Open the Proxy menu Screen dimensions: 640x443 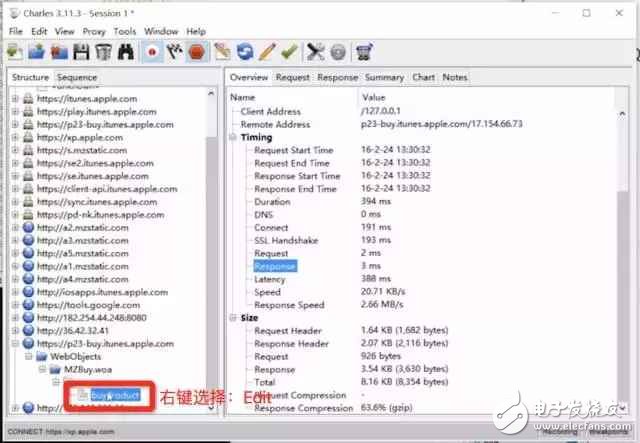(x=92, y=32)
